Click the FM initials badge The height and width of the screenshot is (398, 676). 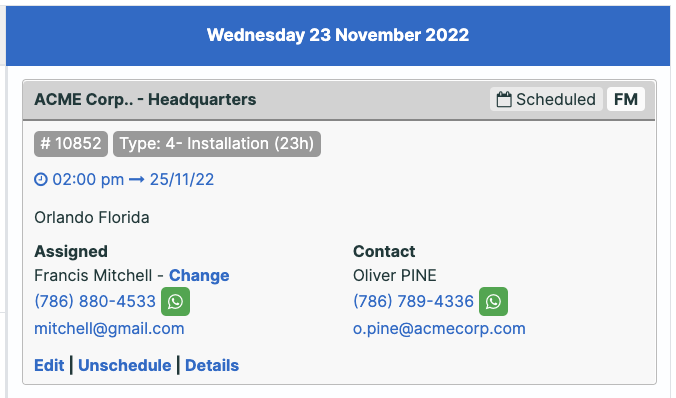[626, 99]
